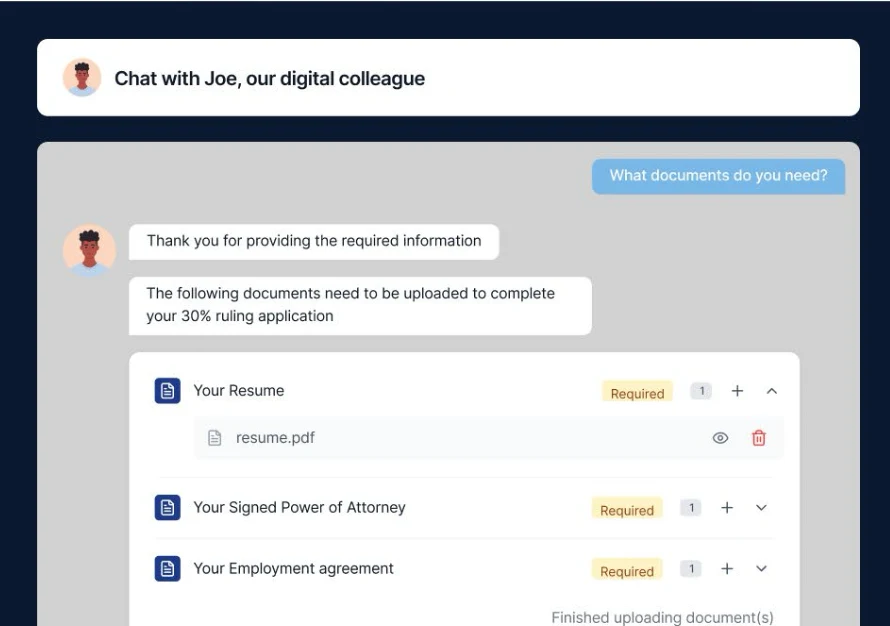Click the 'Thank you for providing' message bubble
Image resolution: width=890 pixels, height=626 pixels.
314,241
